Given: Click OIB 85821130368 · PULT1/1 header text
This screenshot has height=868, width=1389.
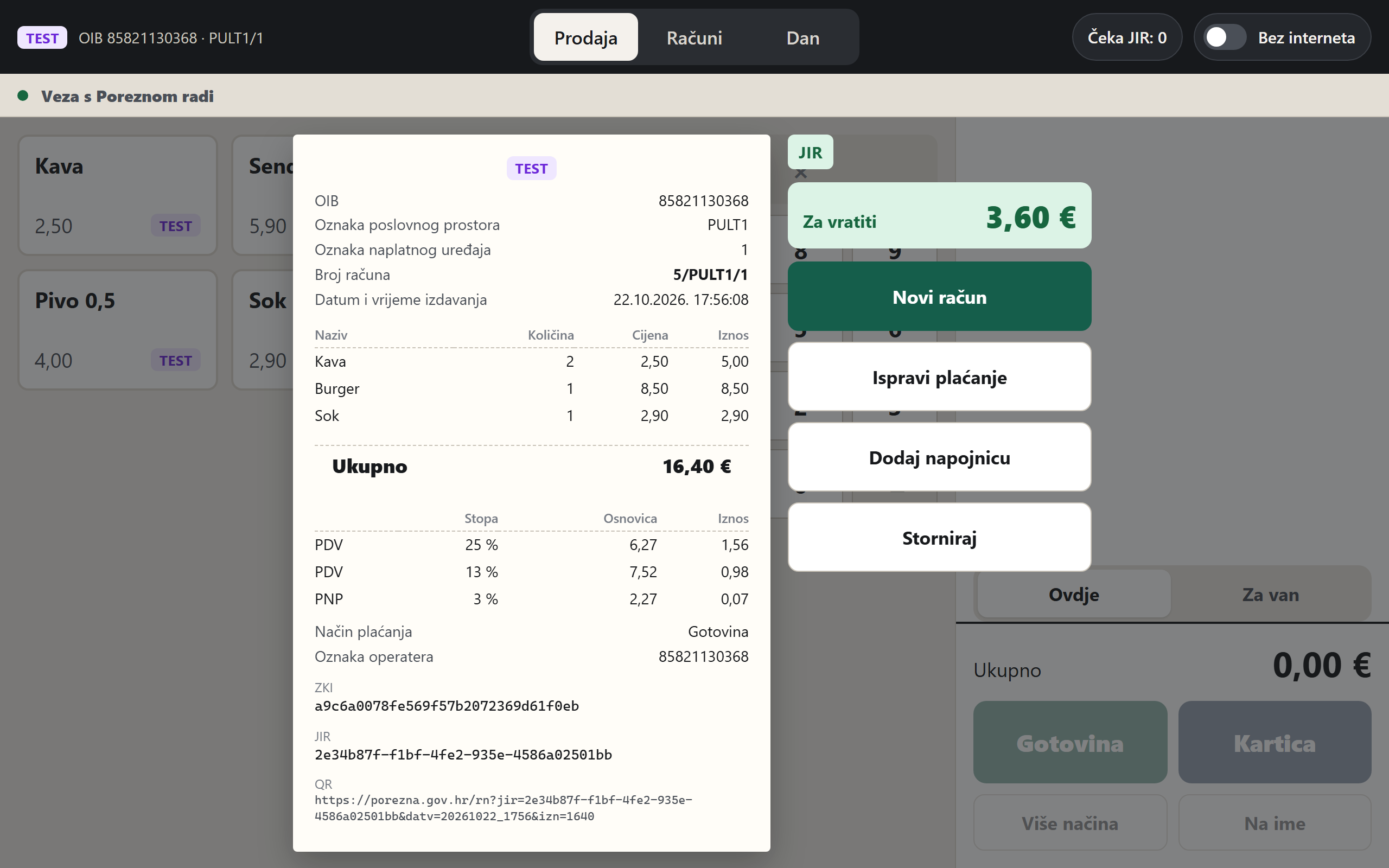Looking at the screenshot, I should (x=170, y=38).
